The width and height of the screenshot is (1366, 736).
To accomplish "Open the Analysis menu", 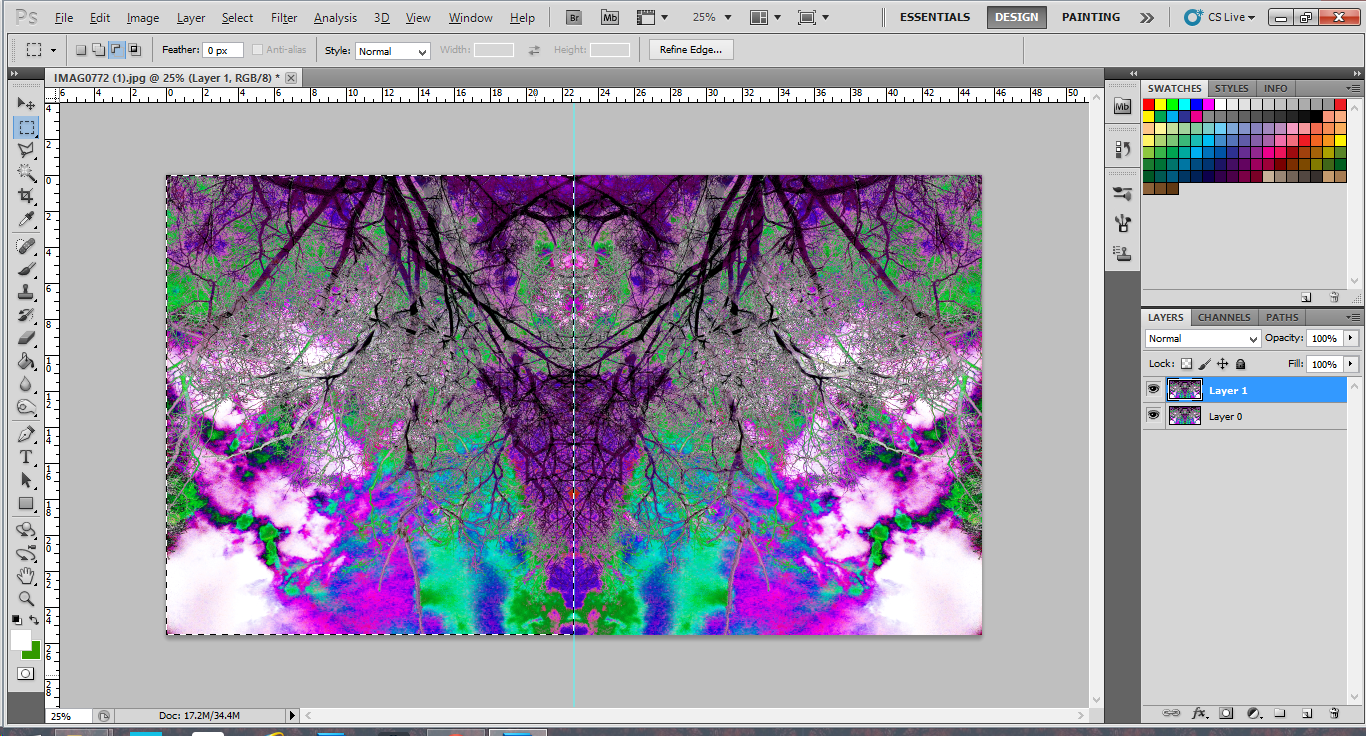I will tap(335, 18).
